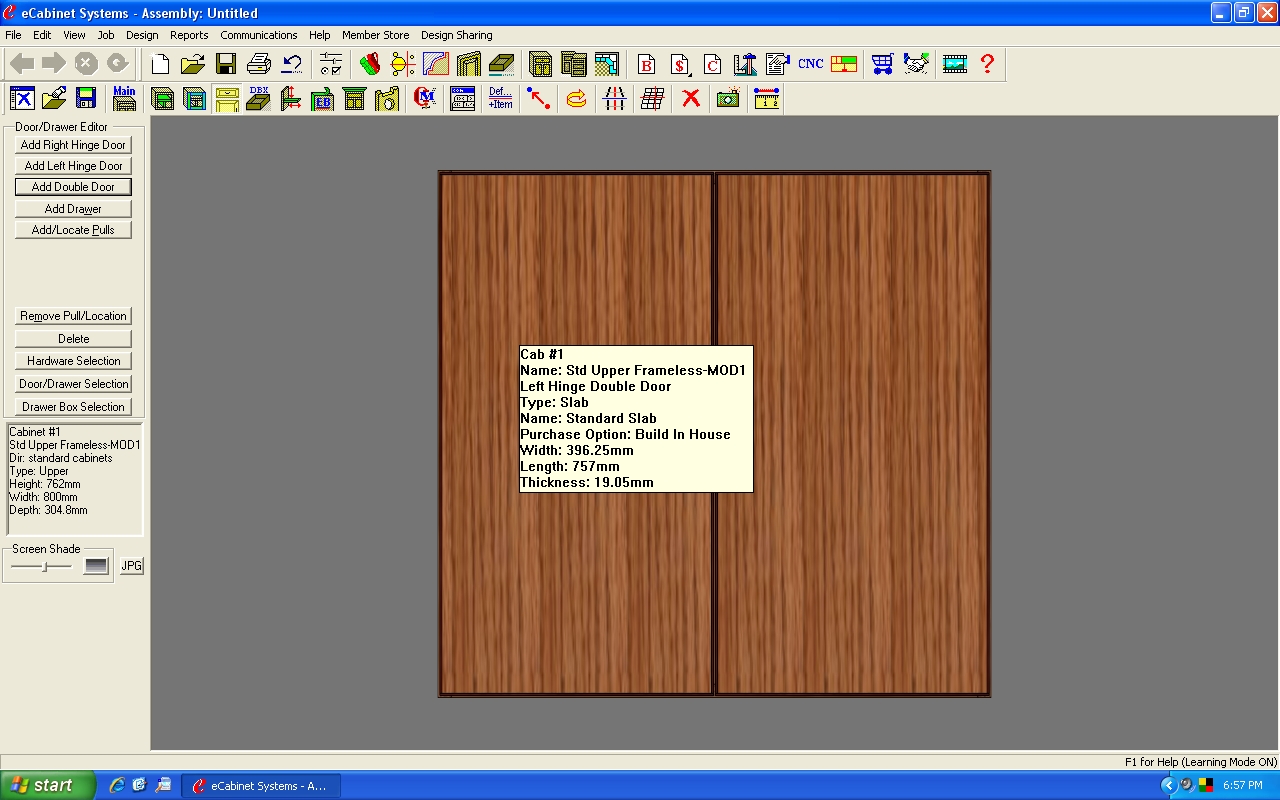Click the DBX drawer box icon
Image resolution: width=1280 pixels, height=800 pixels.
(258, 98)
